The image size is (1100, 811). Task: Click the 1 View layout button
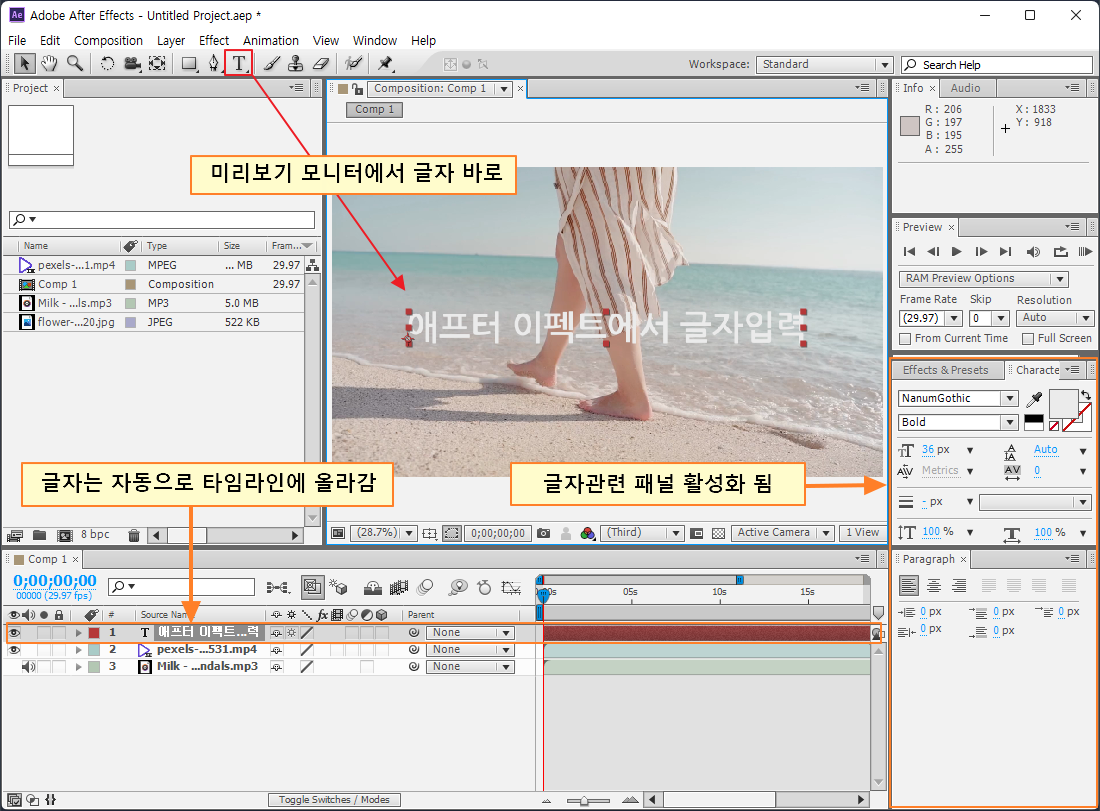point(862,533)
